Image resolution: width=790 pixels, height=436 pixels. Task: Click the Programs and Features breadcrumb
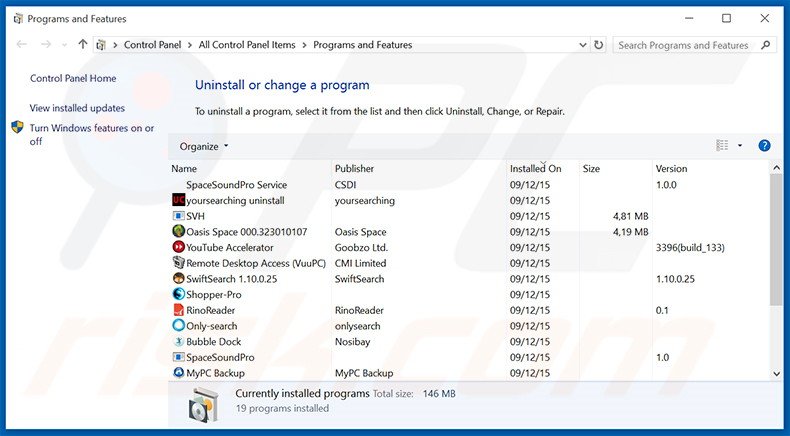[x=362, y=45]
